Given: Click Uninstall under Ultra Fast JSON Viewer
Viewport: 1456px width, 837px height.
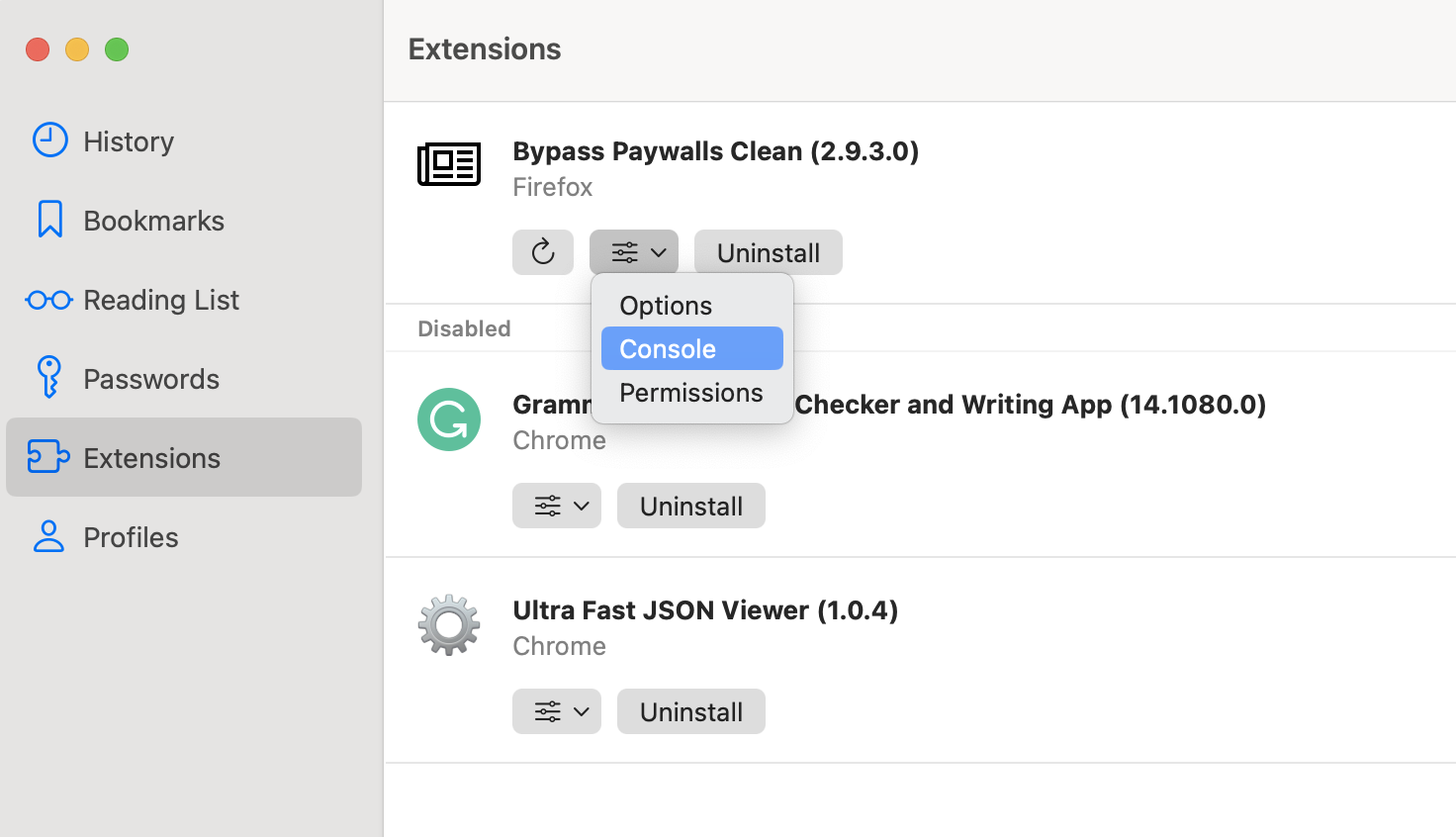Looking at the screenshot, I should click(690, 711).
